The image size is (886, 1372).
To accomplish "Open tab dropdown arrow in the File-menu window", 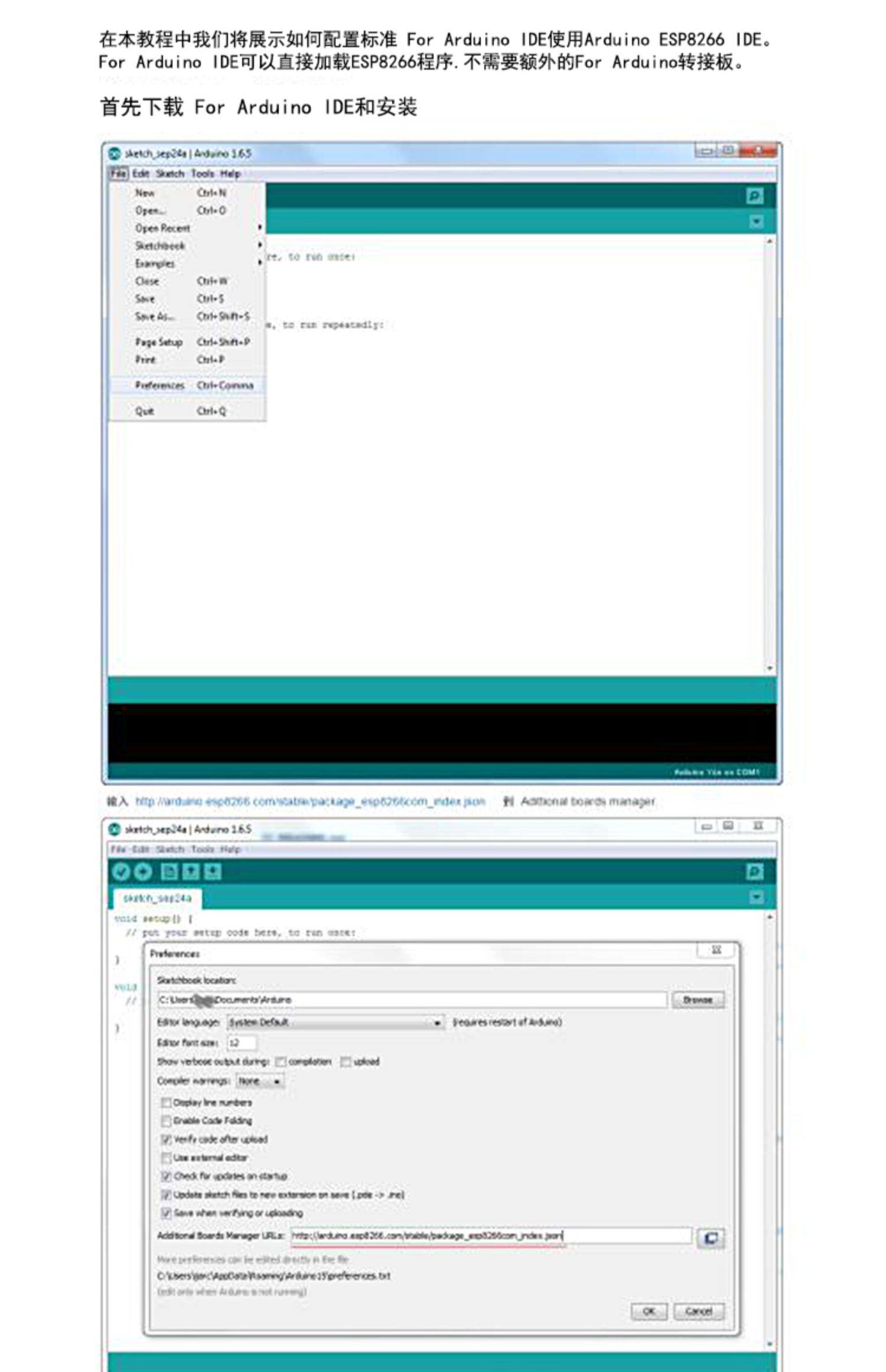I will pyautogui.click(x=756, y=222).
